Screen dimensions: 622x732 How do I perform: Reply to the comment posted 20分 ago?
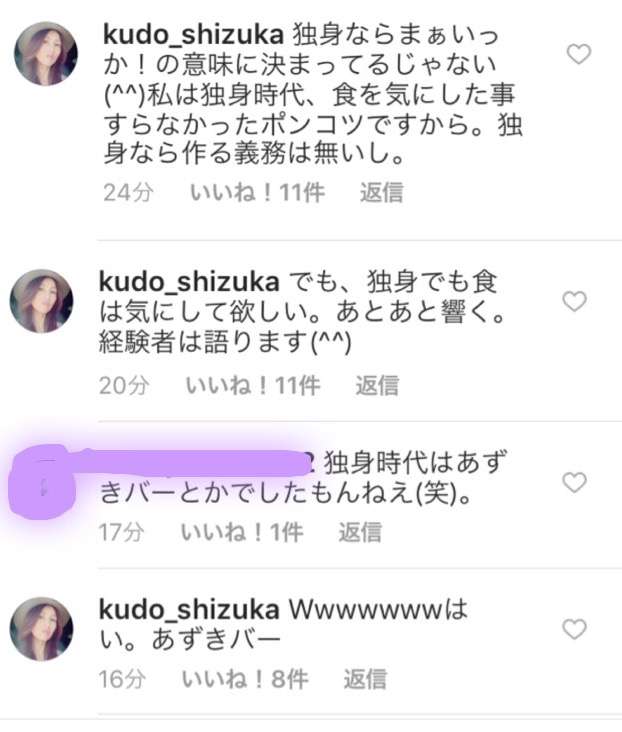pos(377,386)
